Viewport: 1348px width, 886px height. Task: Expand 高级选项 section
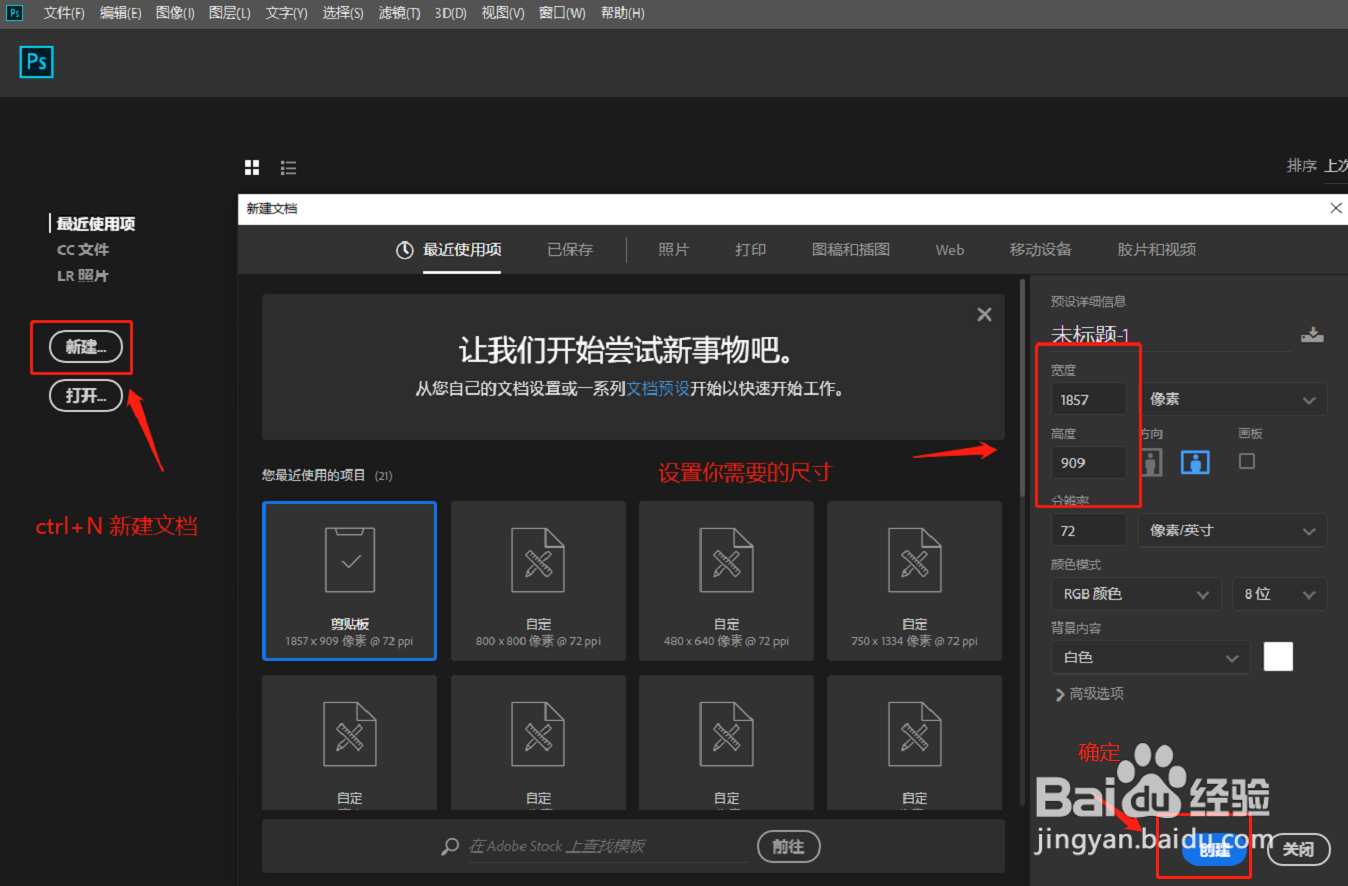click(x=1090, y=694)
